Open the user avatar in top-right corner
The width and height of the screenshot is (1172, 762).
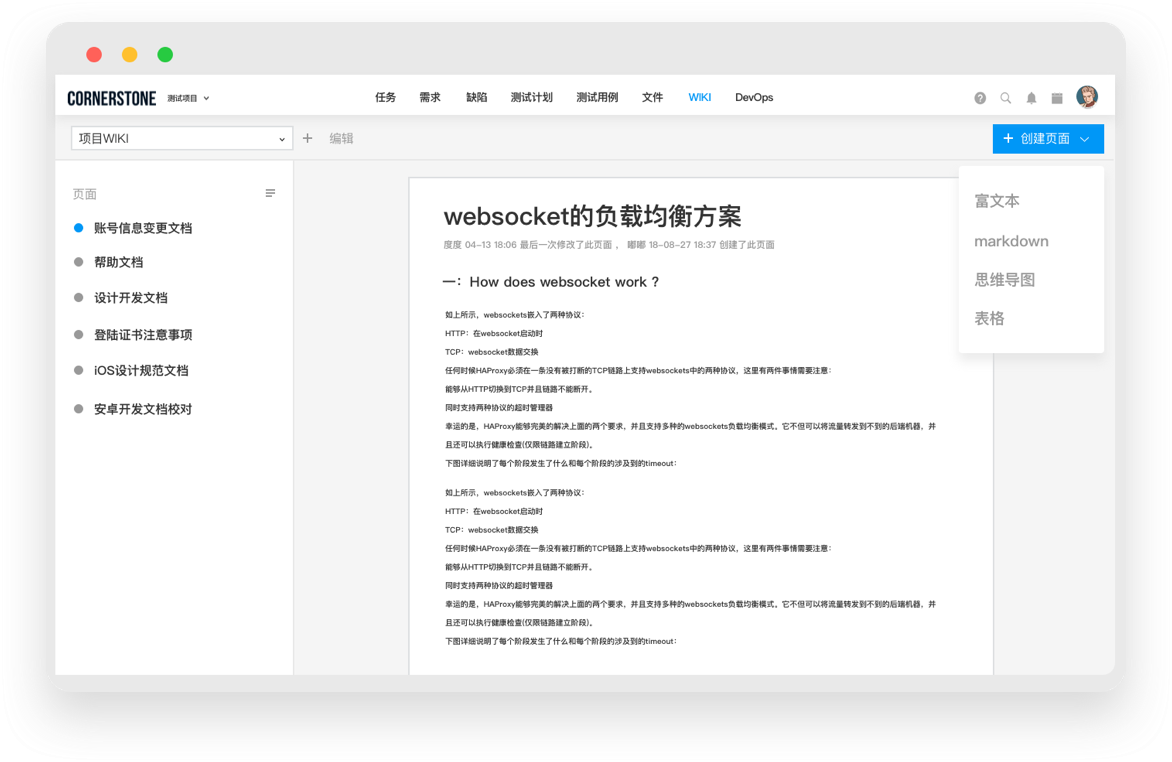click(1088, 95)
